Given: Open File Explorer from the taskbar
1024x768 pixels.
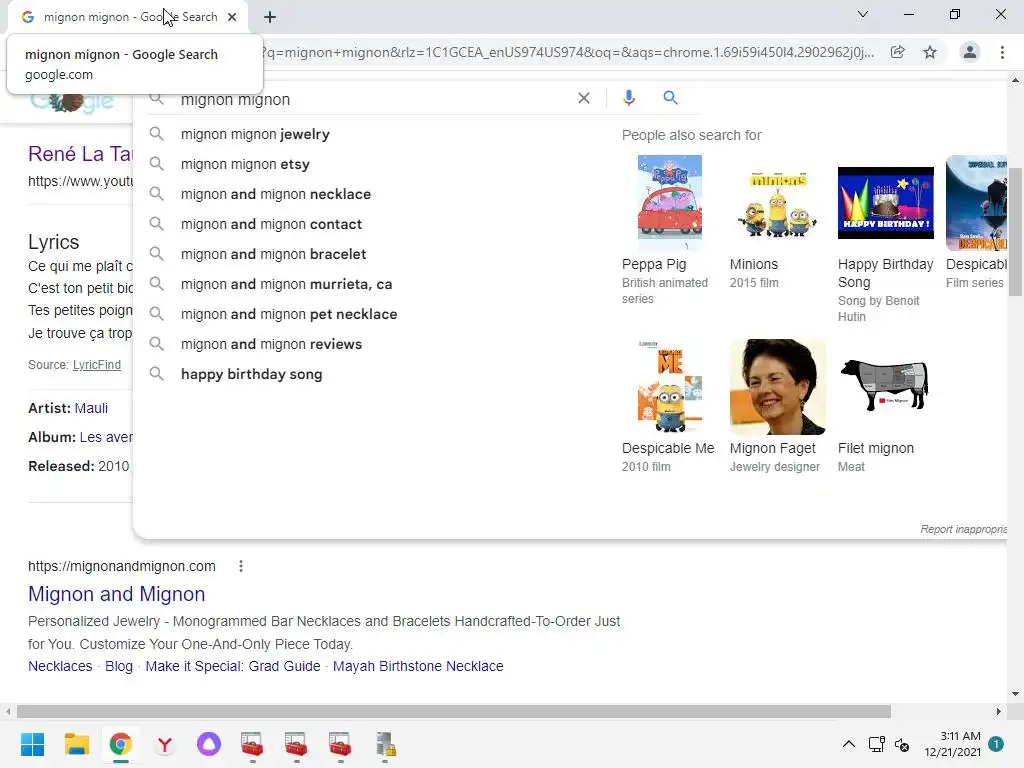Looking at the screenshot, I should point(76,744).
